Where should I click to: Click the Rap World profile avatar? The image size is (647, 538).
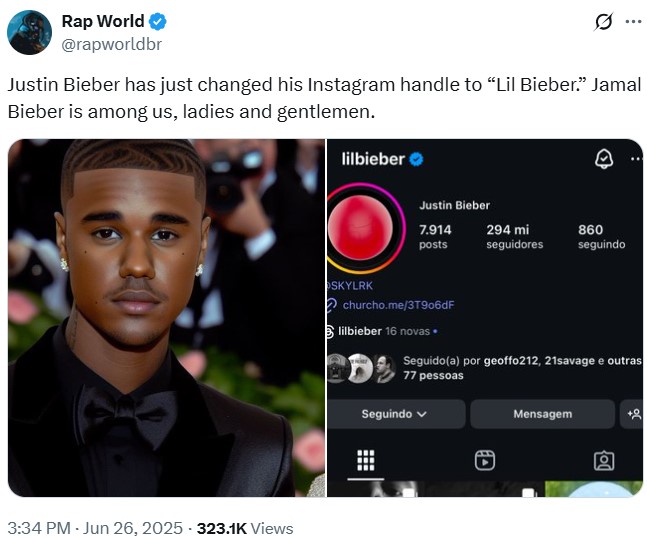click(29, 32)
